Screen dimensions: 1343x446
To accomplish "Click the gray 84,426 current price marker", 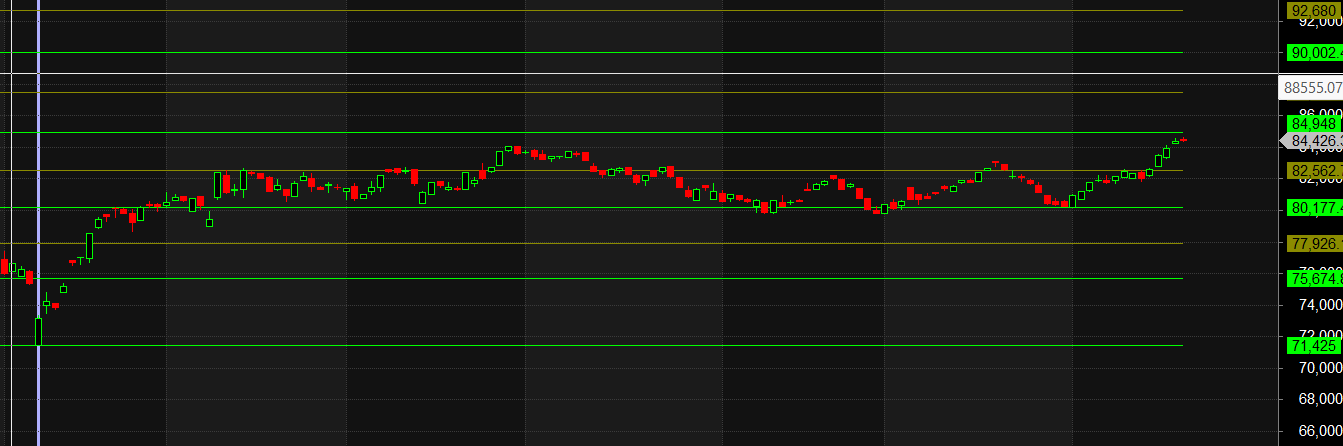I will 1312,141.
